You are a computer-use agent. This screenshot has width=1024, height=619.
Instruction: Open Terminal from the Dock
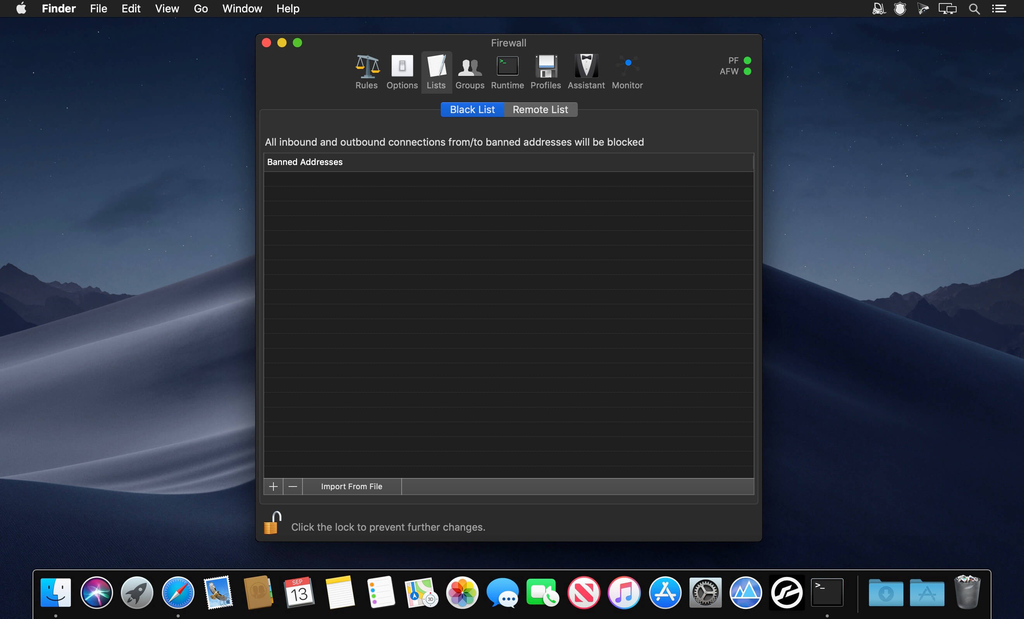coord(827,593)
